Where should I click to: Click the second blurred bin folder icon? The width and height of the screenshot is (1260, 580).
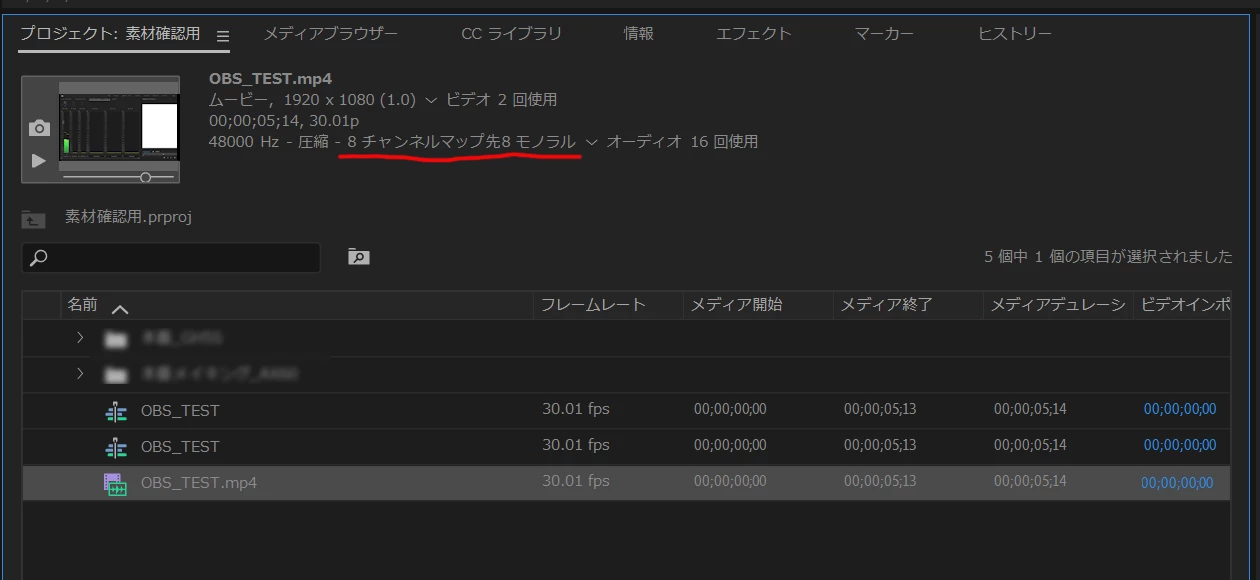point(116,375)
